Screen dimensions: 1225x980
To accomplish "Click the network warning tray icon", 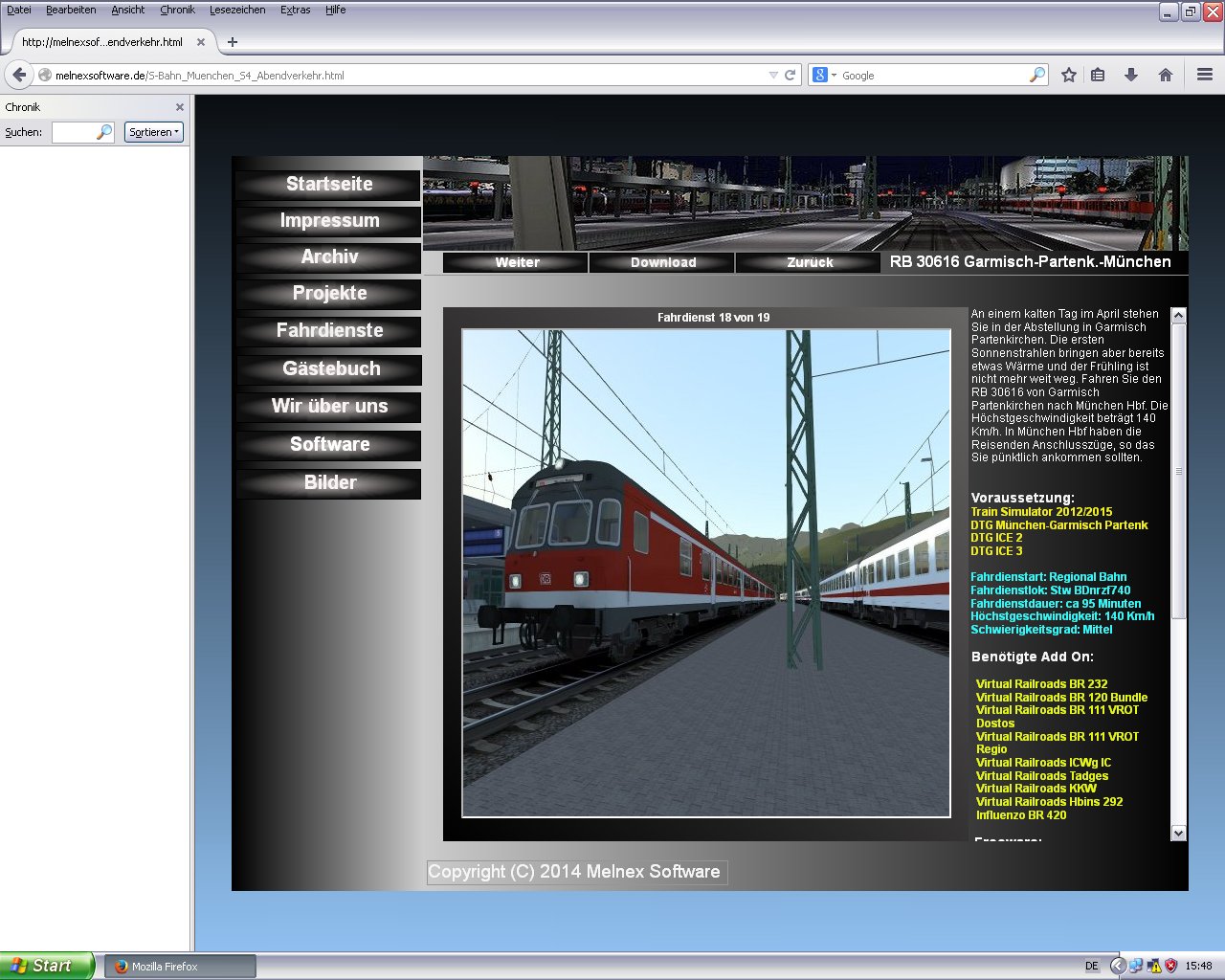I will [x=1155, y=966].
